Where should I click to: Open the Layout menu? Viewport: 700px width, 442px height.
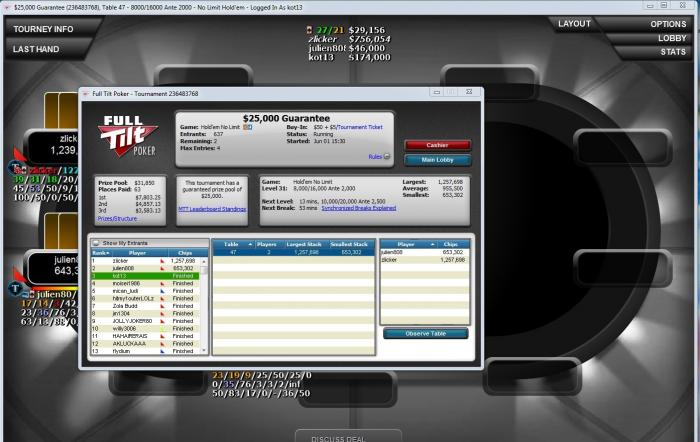pyautogui.click(x=574, y=24)
